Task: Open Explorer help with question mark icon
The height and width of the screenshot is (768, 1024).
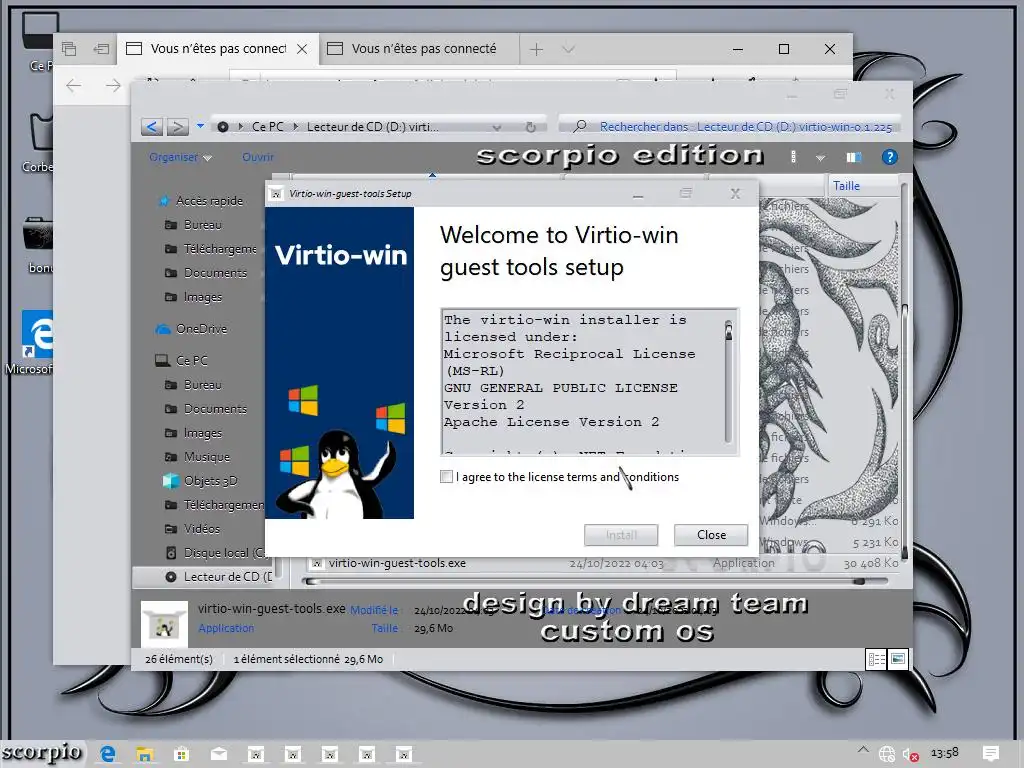Action: 889,157
